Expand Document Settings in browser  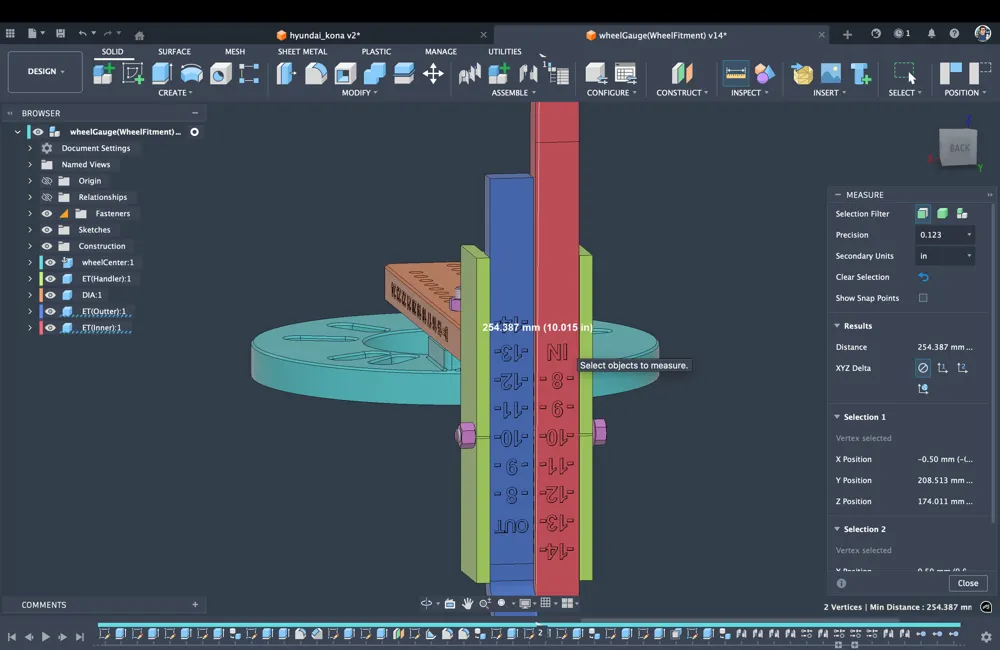(30, 148)
